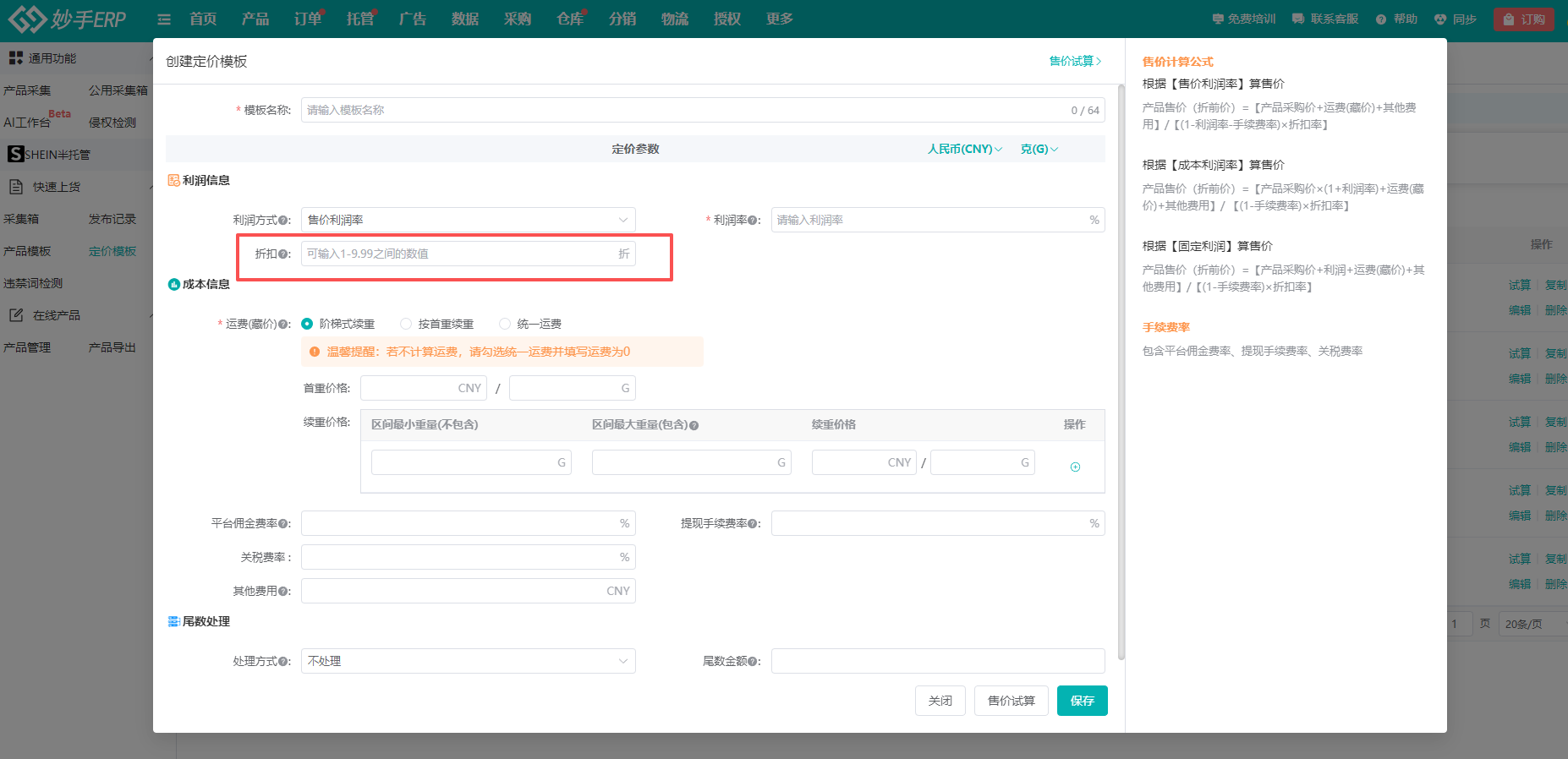
Task: Click the 妙手ERP logo
Action: click(68, 19)
